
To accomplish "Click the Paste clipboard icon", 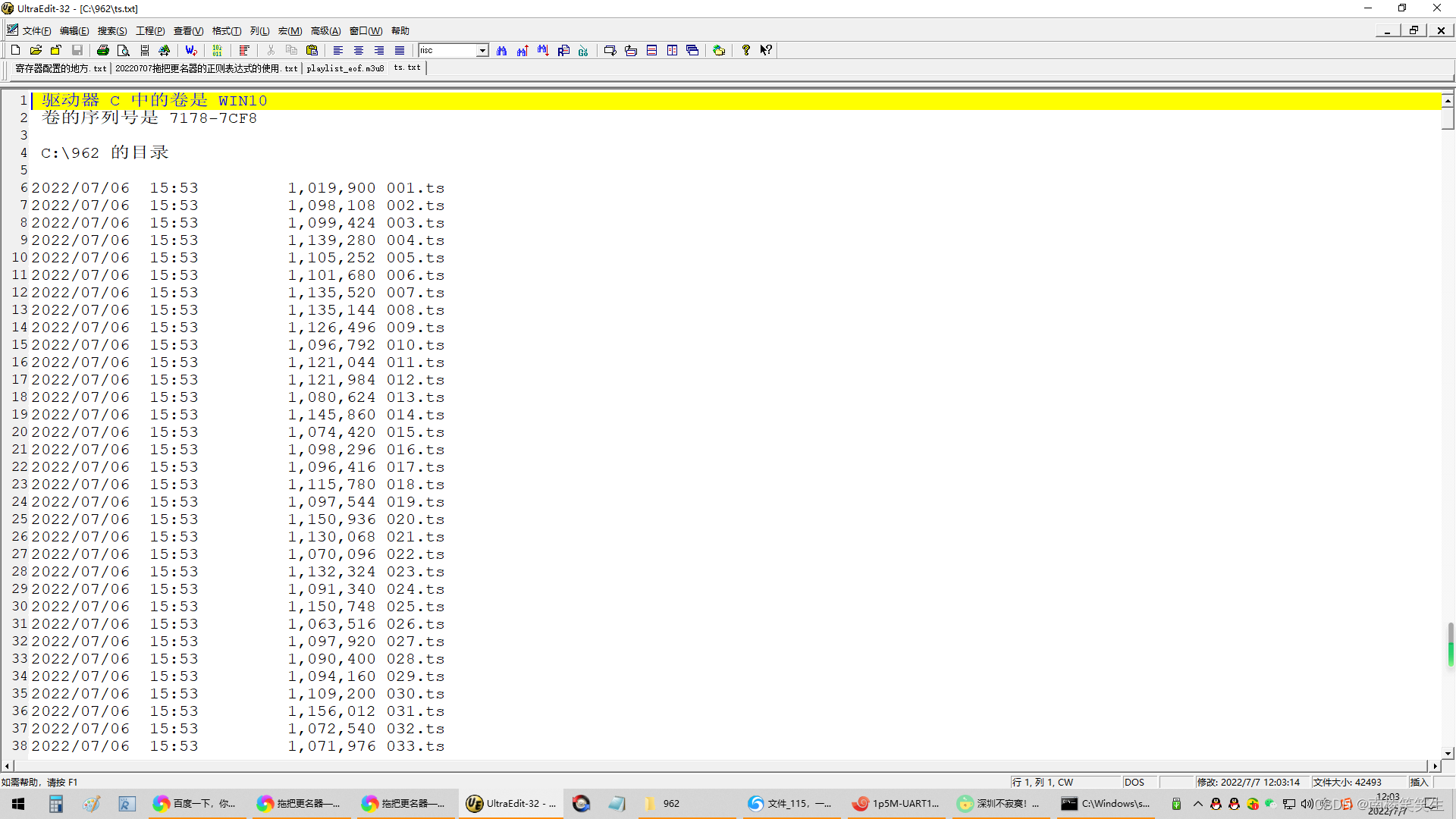I will tap(312, 50).
